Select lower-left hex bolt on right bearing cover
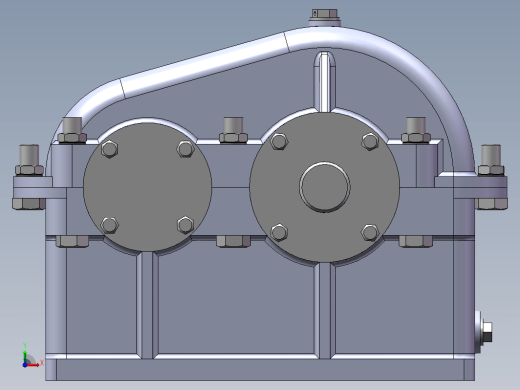 point(279,232)
